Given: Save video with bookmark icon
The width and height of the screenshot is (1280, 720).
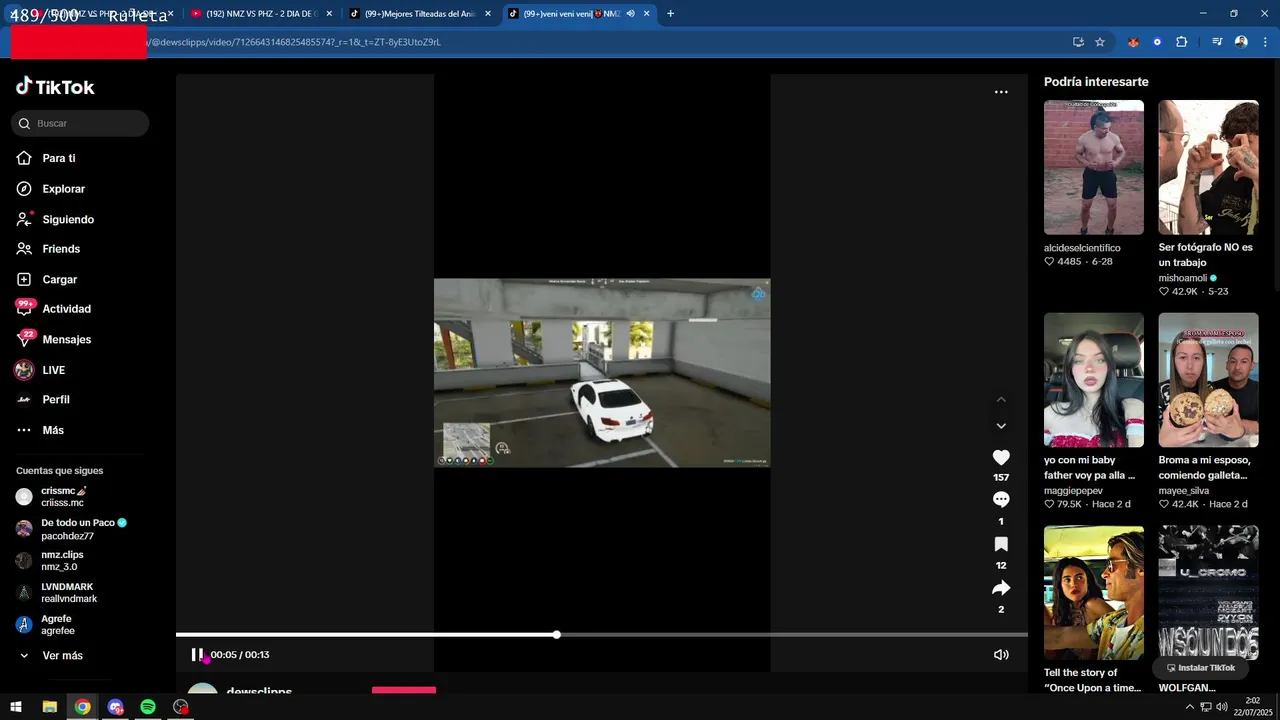Looking at the screenshot, I should [1001, 544].
